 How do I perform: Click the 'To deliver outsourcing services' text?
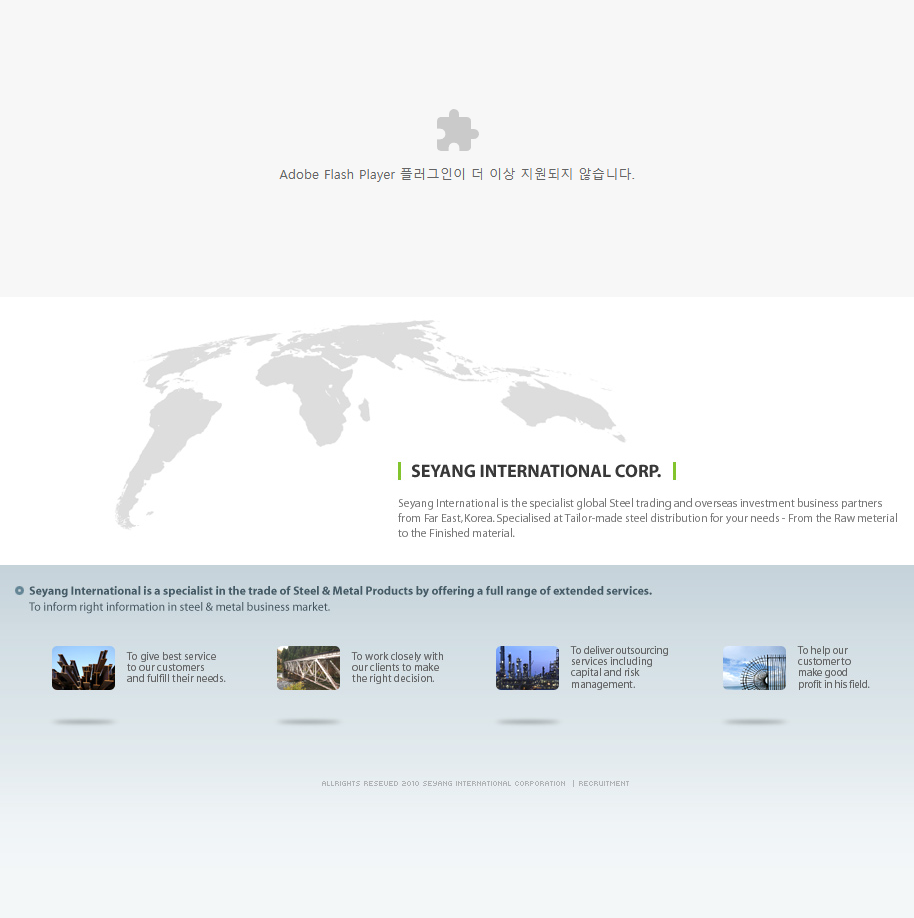click(x=619, y=667)
